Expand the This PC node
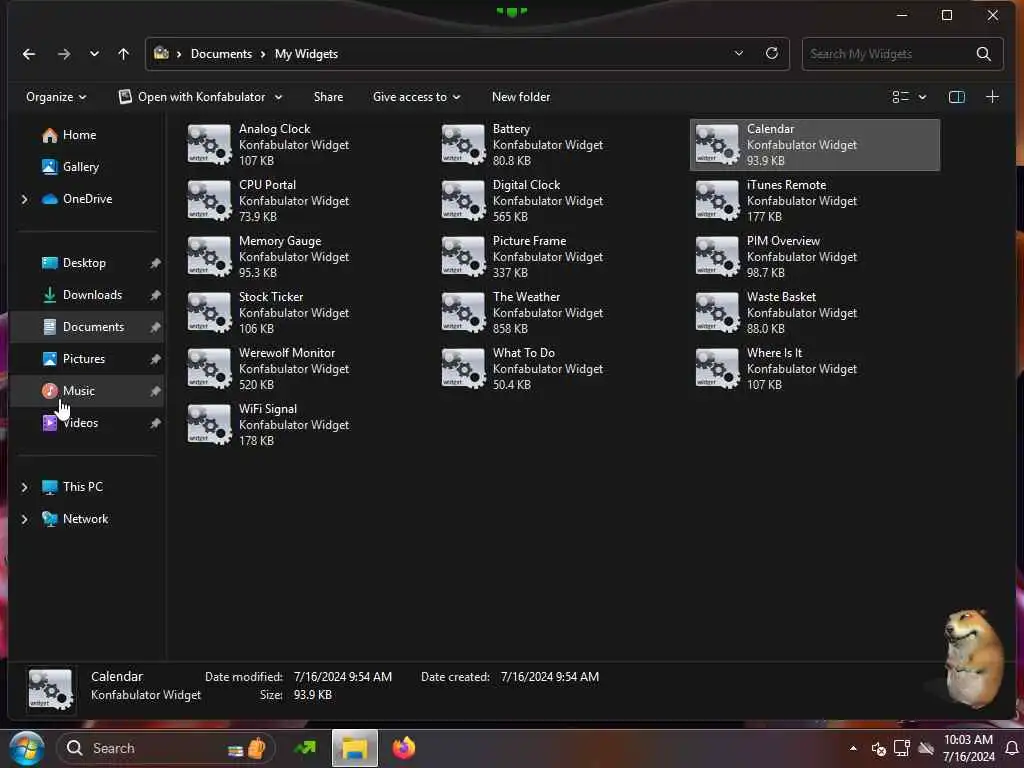Image resolution: width=1024 pixels, height=768 pixels. (x=25, y=487)
